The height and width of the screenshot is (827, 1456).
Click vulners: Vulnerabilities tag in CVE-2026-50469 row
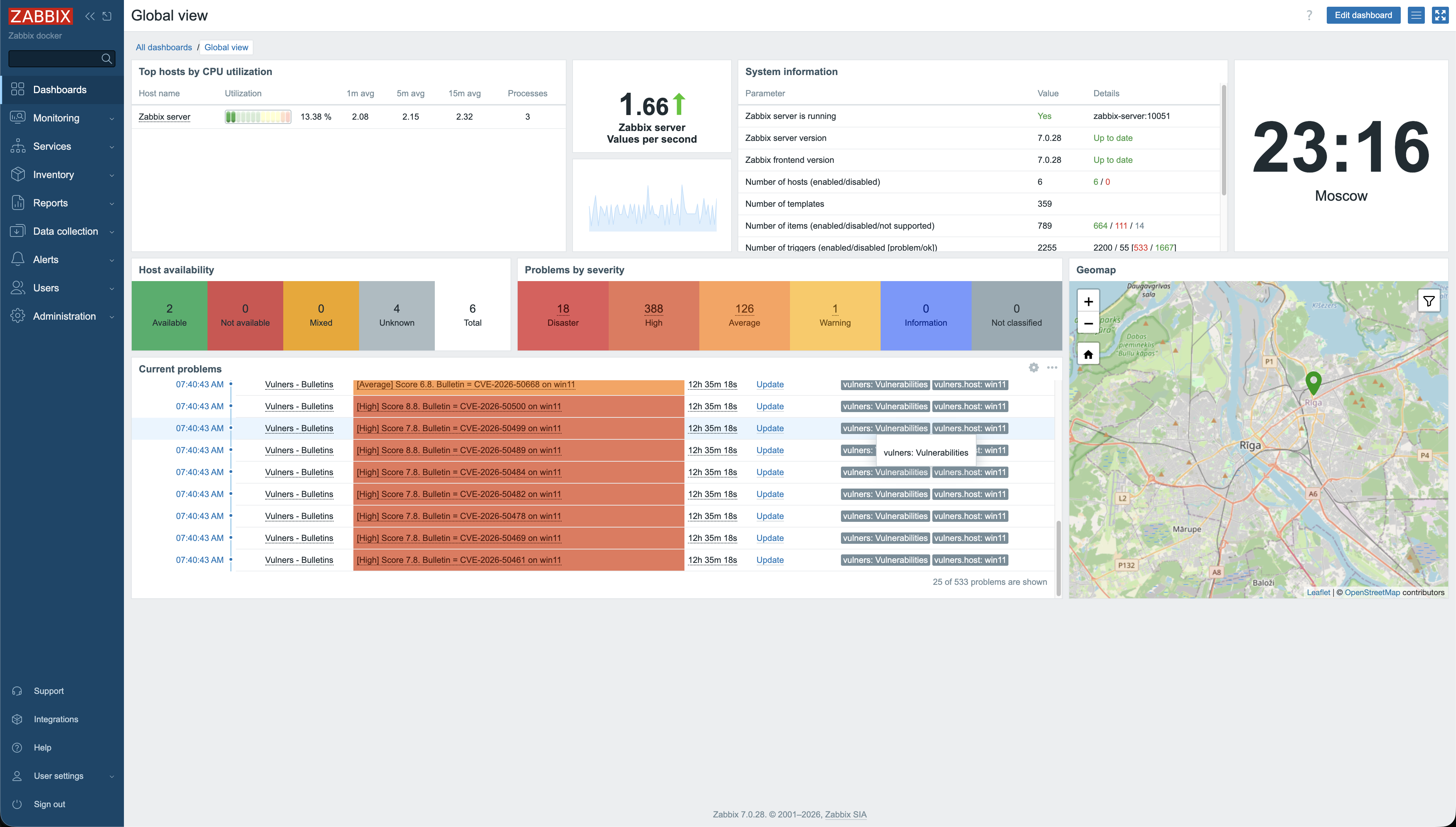885,538
